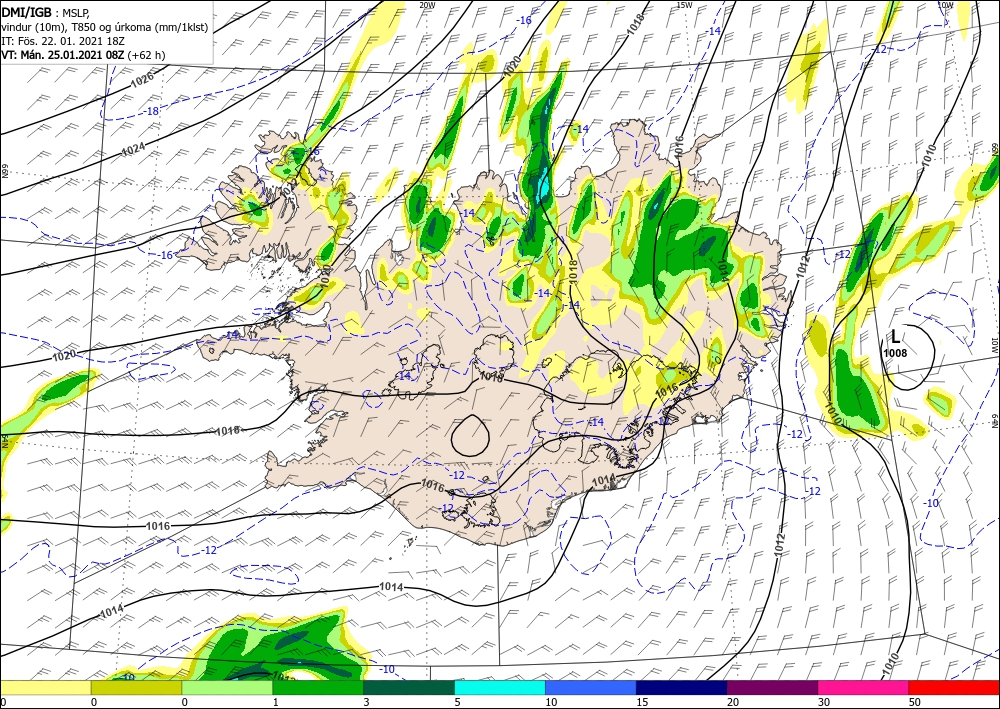Image resolution: width=1000 pixels, height=709 pixels.
Task: Click the '-18' temperature contour label
Action: tap(151, 111)
